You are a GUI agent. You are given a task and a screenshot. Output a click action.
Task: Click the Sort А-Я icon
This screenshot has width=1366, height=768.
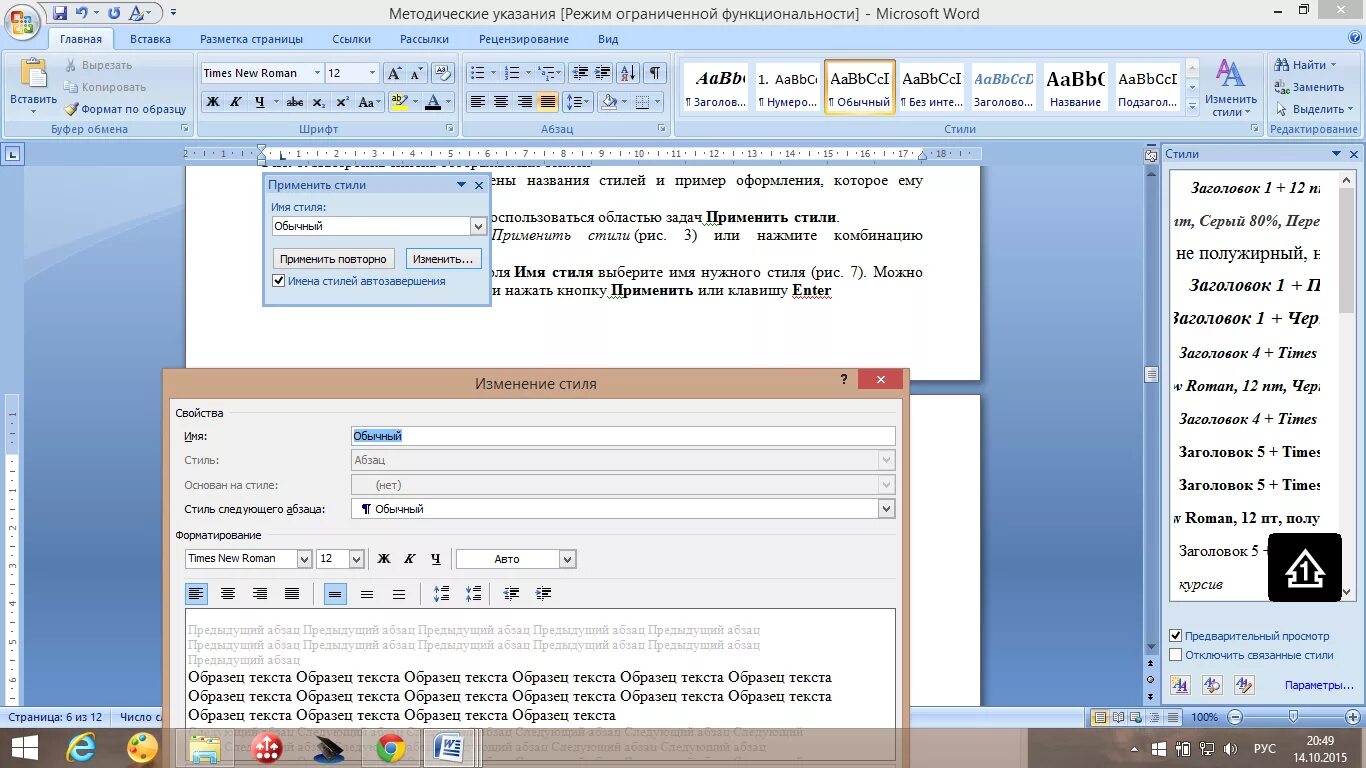click(x=629, y=73)
